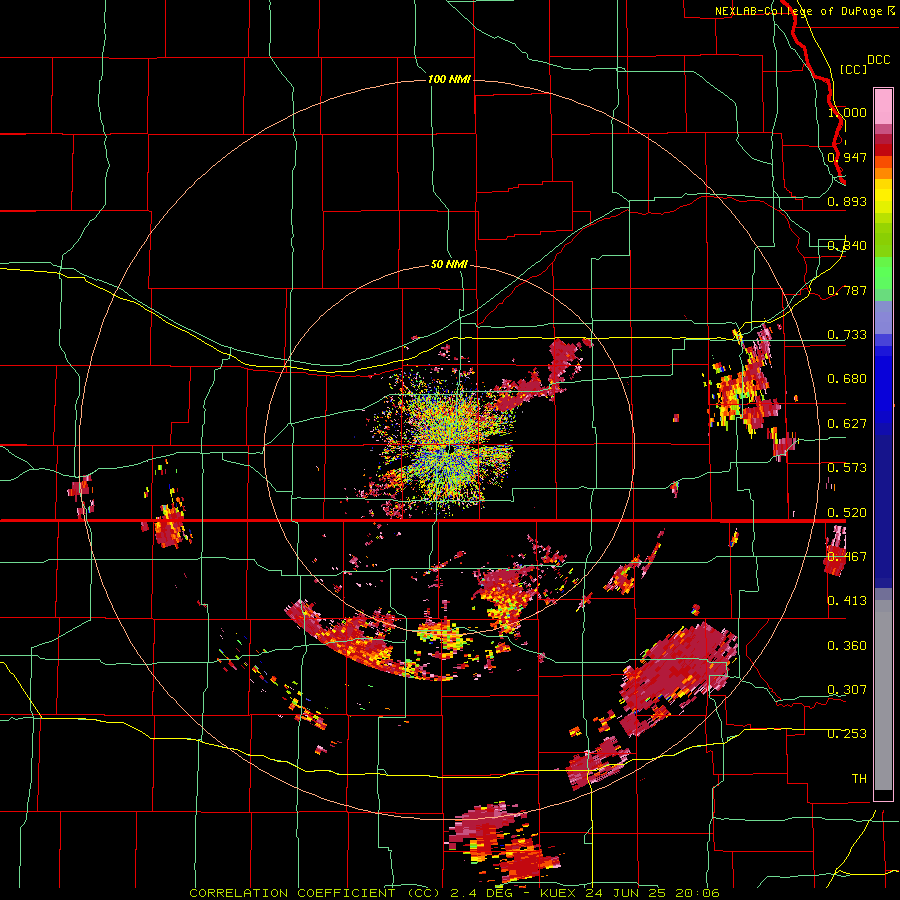The height and width of the screenshot is (900, 900).
Task: Click the [CC] units label
Action: [x=853, y=69]
